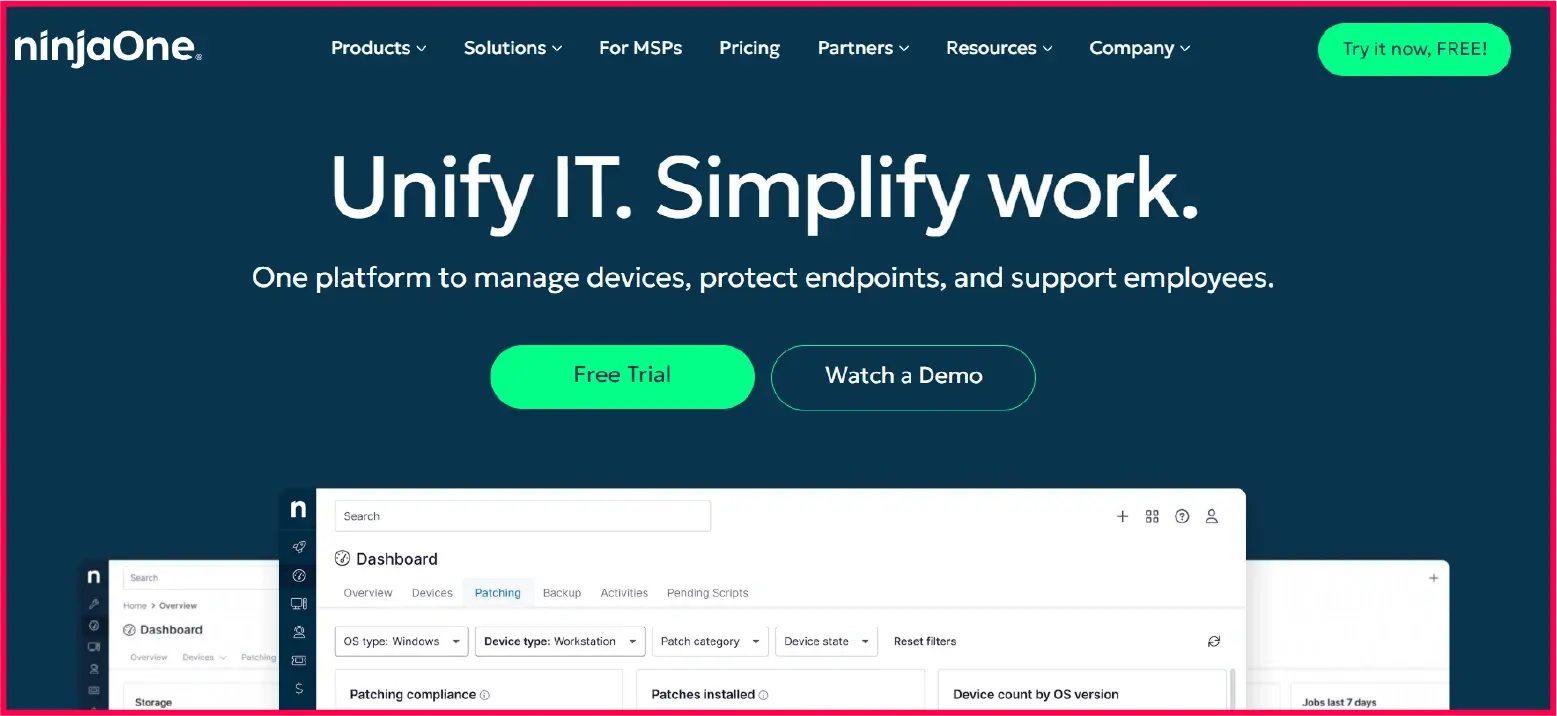Open the user profile icon in front dashboard
Screen dimensions: 1557x716
tap(1211, 516)
